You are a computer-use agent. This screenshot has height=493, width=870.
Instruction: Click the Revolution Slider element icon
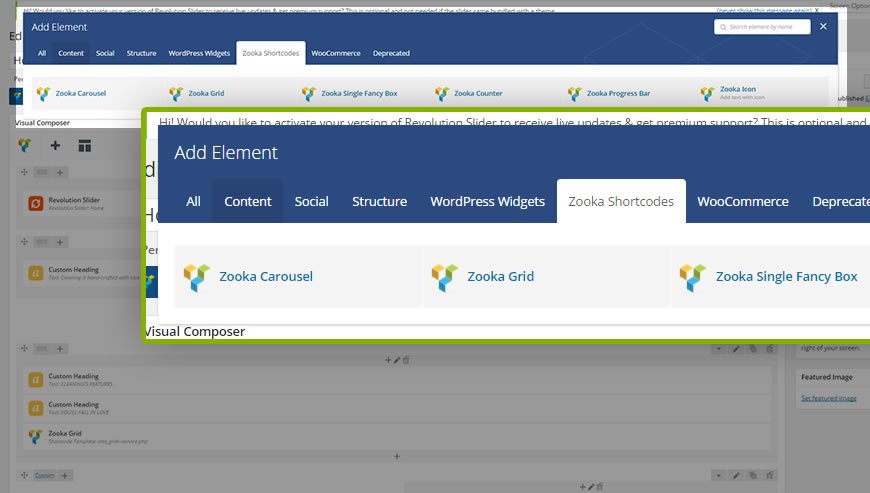point(36,204)
